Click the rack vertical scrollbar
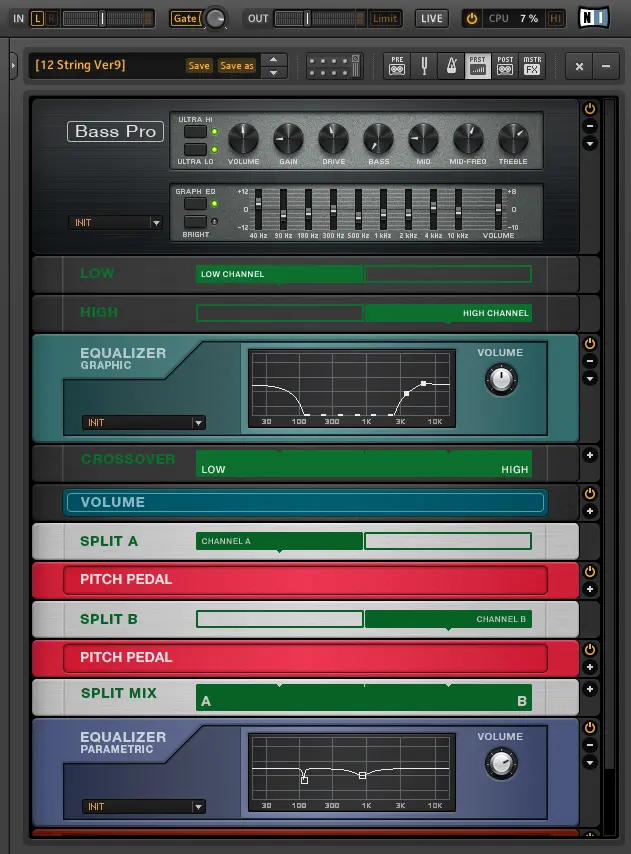 click(610, 436)
